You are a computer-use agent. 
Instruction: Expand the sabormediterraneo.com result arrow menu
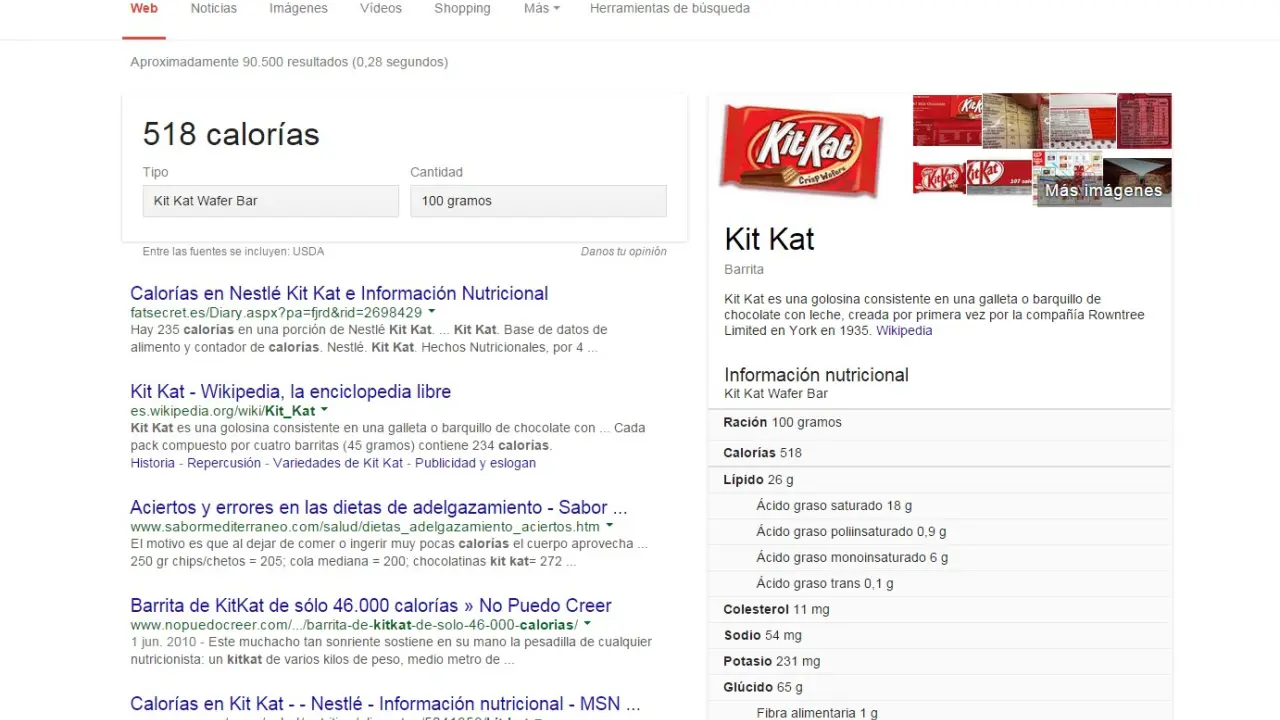tap(609, 526)
